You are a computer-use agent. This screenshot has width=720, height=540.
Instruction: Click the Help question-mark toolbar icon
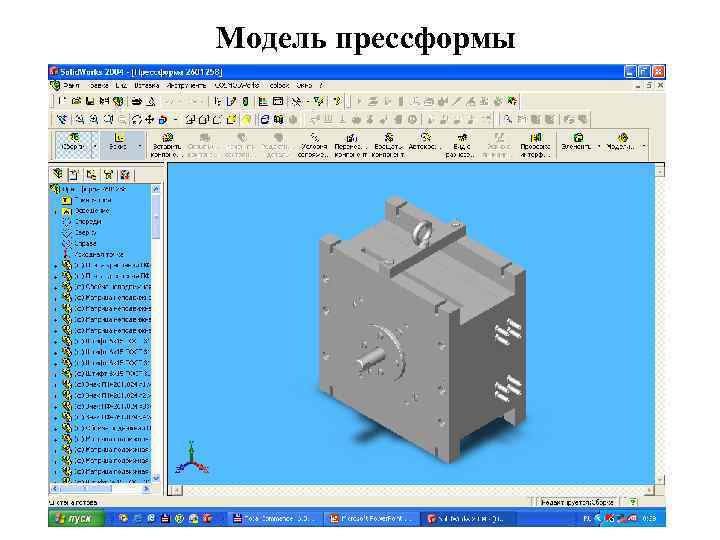pyautogui.click(x=337, y=101)
